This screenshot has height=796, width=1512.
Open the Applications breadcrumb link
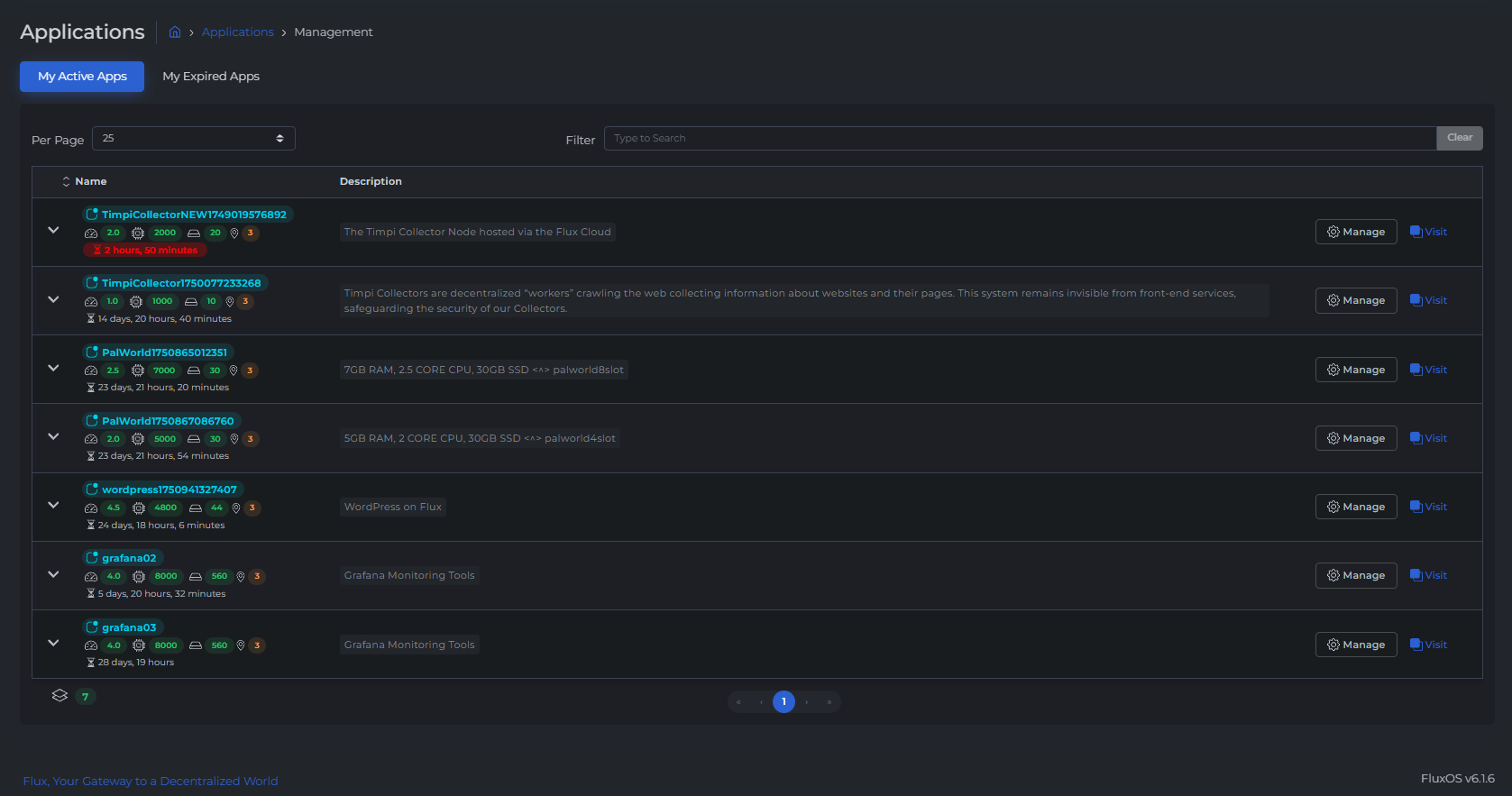point(237,32)
